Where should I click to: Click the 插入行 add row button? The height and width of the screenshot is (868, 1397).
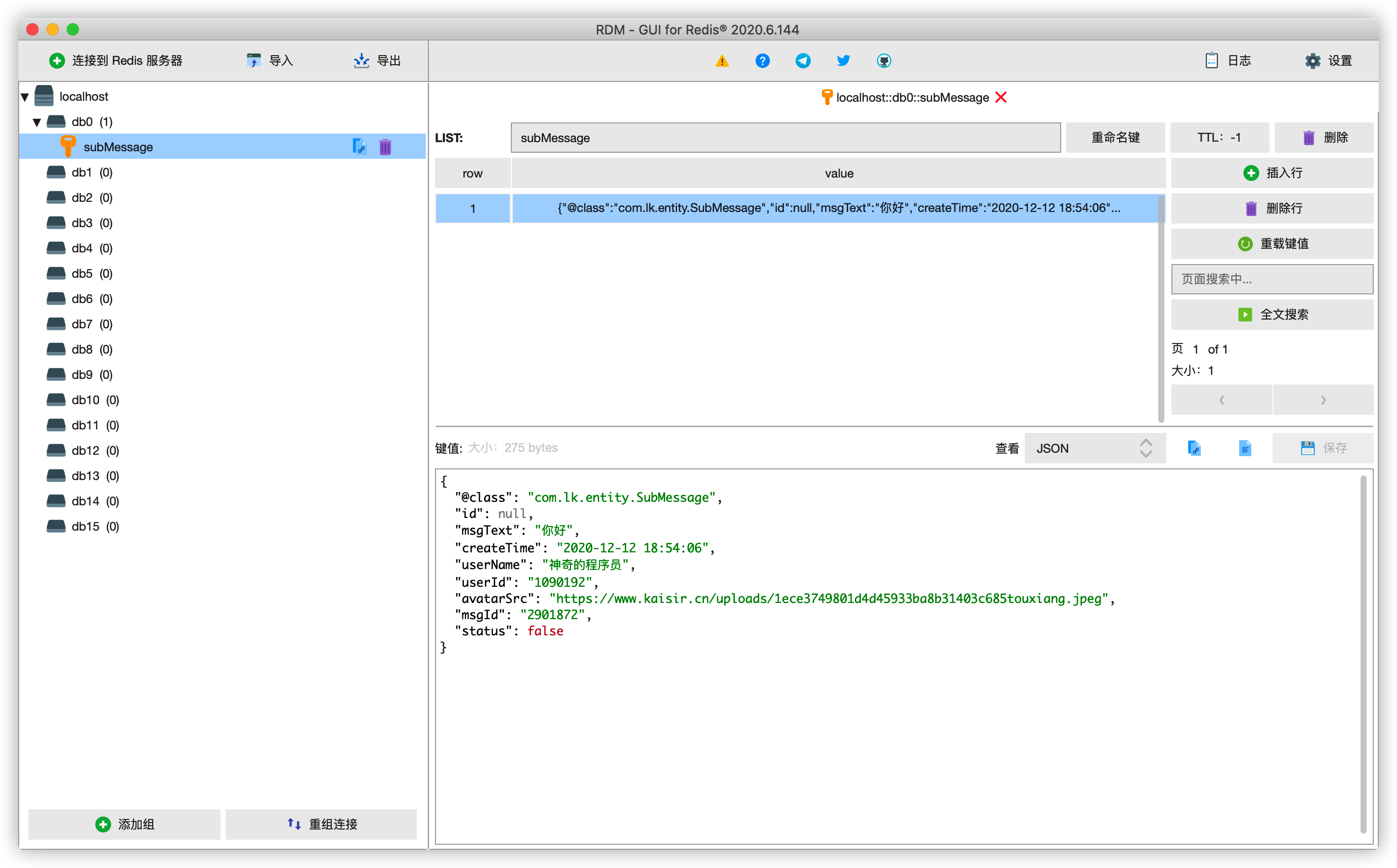pos(1272,173)
